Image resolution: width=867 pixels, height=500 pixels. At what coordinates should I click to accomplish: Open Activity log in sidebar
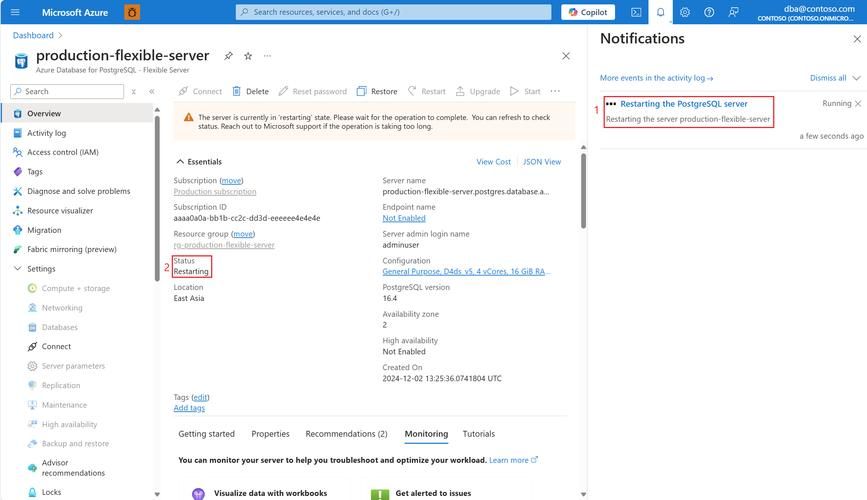pyautogui.click(x=46, y=133)
